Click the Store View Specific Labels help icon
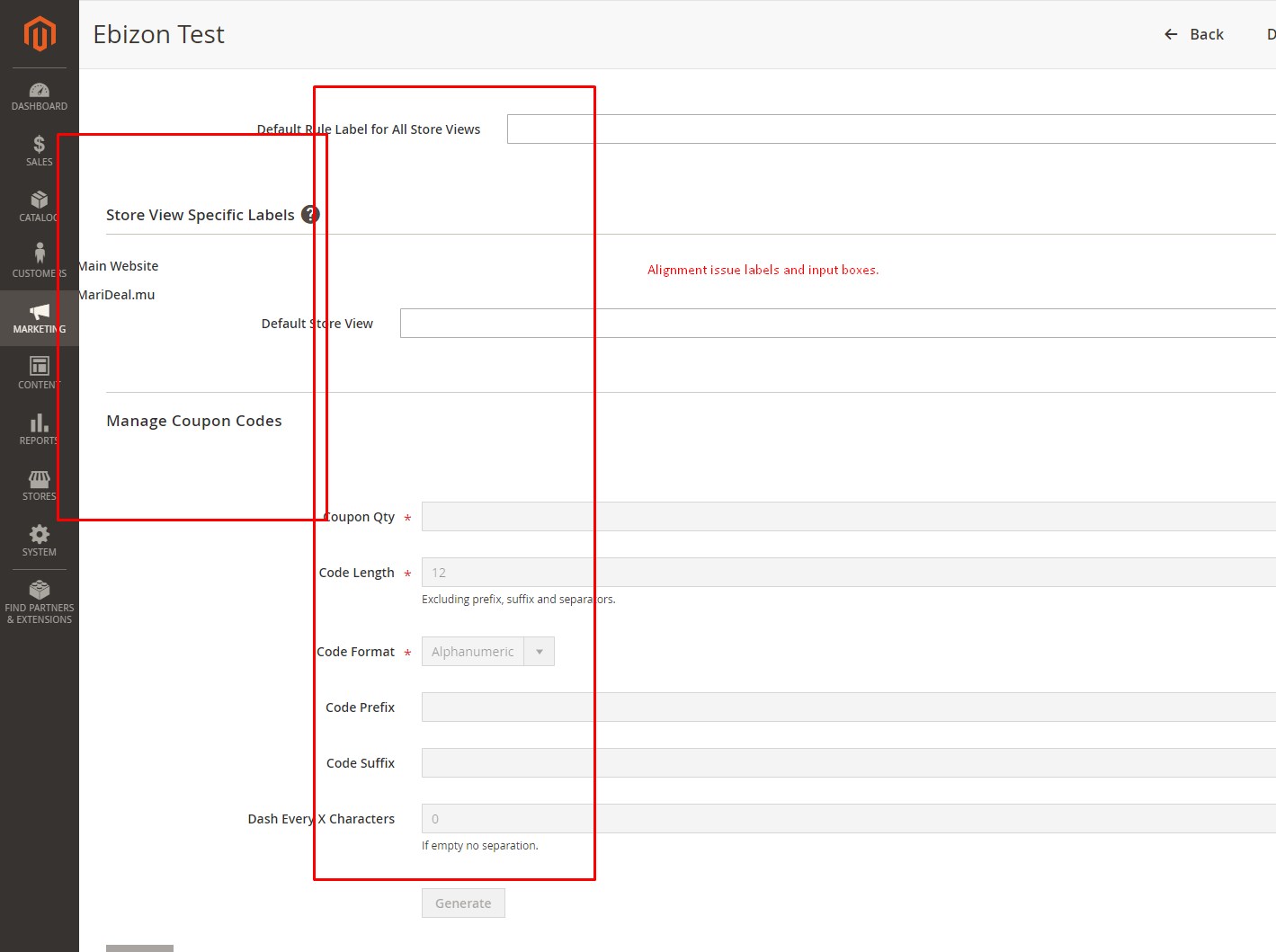Screen dimensions: 1276x952 click(x=310, y=214)
